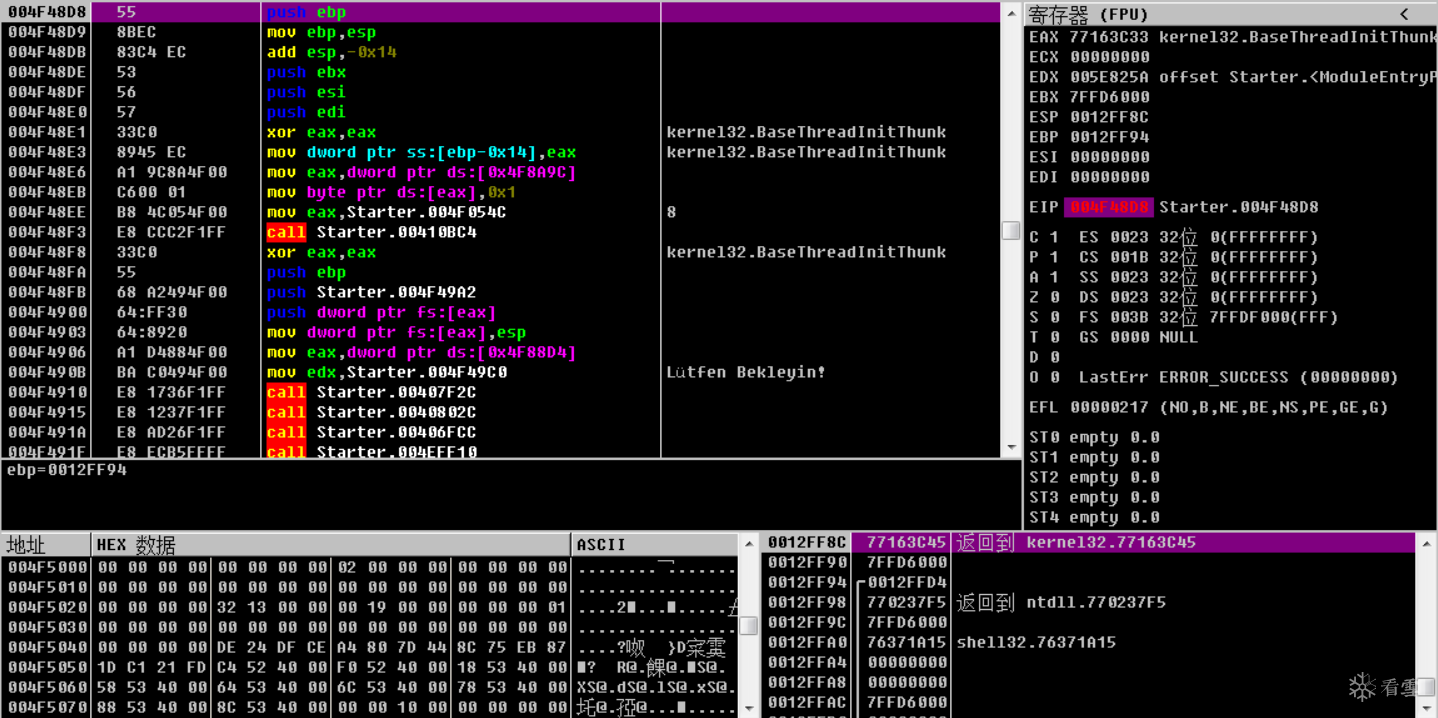
Task: Toggle the Z zero flag value
Action: [1055, 297]
